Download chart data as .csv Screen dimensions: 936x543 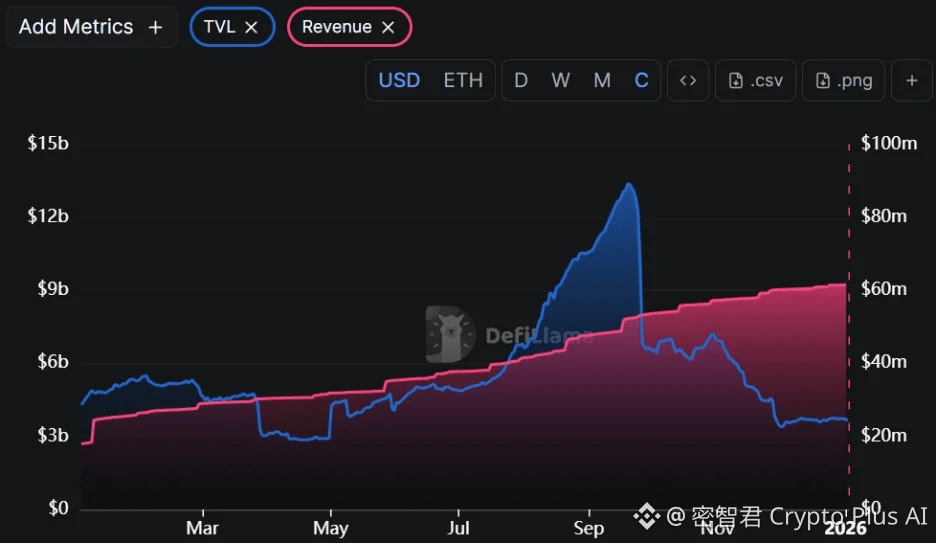(x=755, y=81)
